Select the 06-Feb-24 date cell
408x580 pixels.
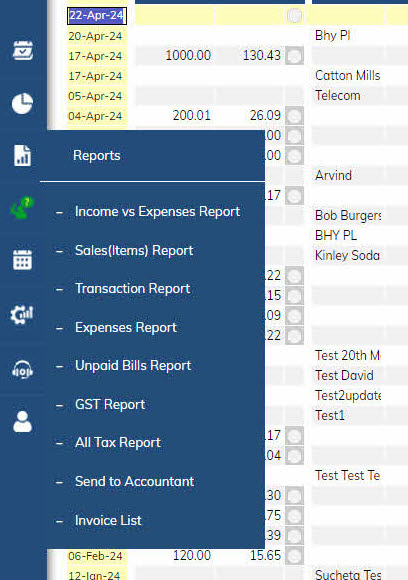[x=97, y=556]
